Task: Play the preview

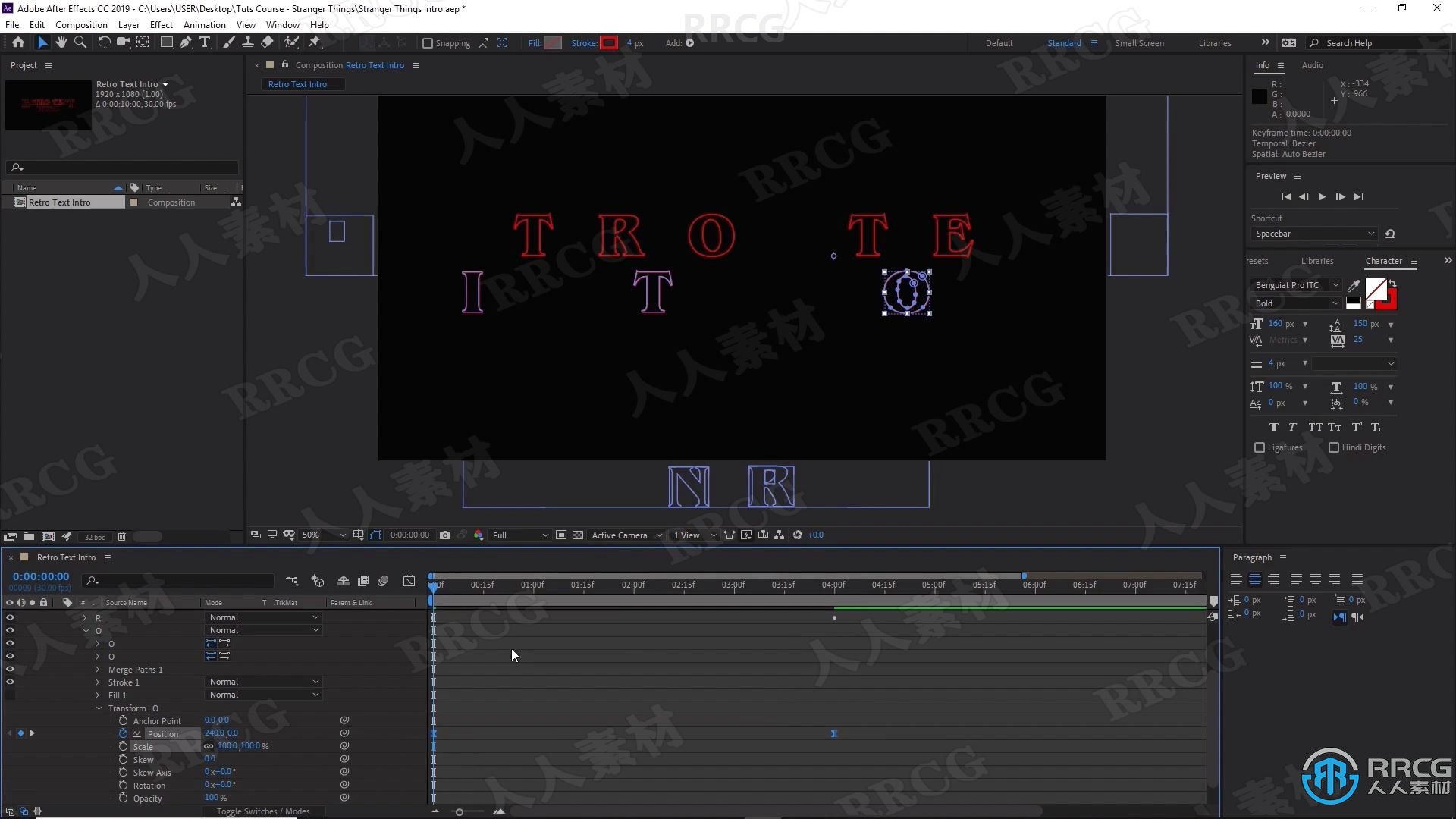Action: pyautogui.click(x=1322, y=197)
